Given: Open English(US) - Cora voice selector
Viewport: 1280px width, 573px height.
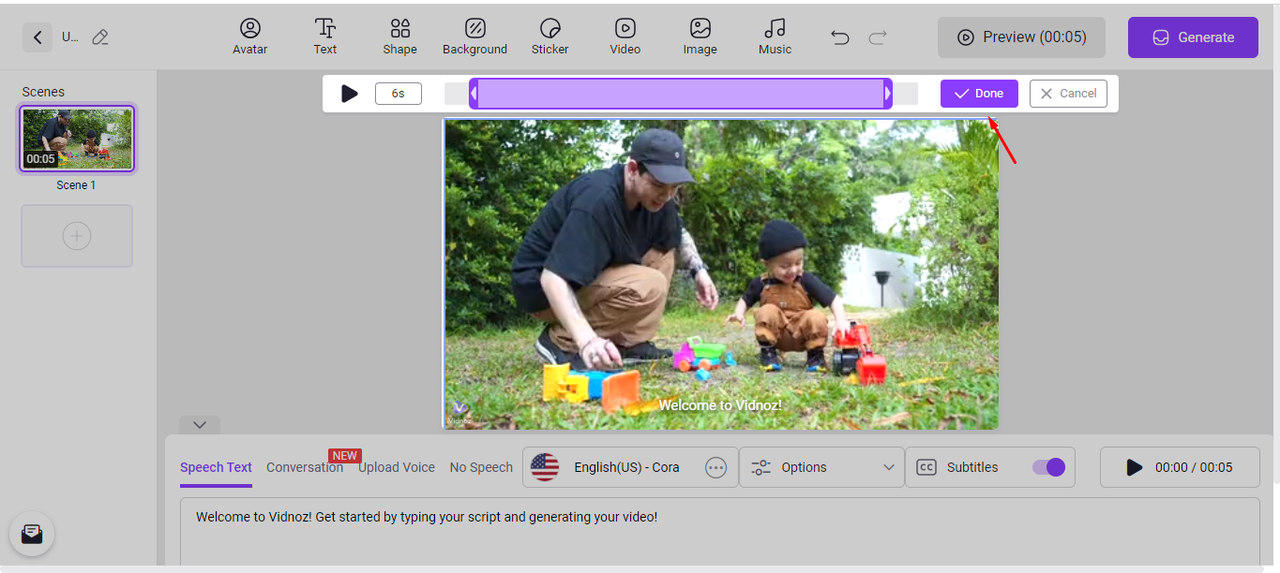Looking at the screenshot, I should pos(630,467).
